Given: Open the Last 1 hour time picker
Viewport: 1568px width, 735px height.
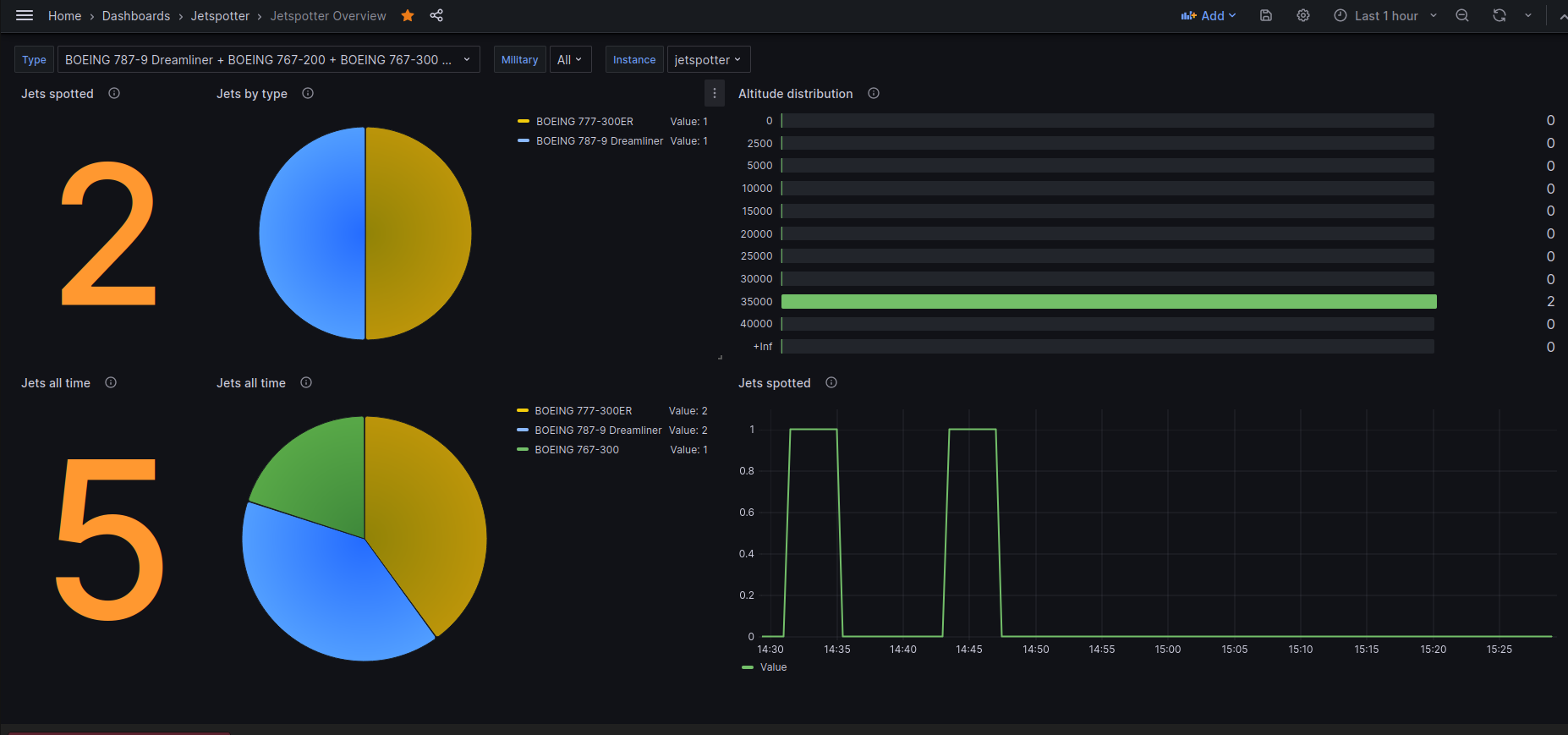Looking at the screenshot, I should point(1385,15).
